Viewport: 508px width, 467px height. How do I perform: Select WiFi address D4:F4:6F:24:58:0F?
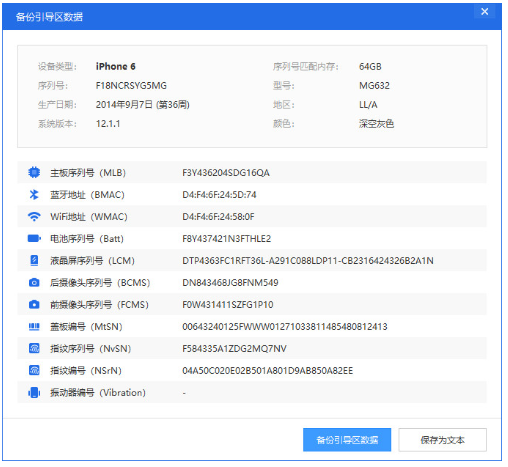pos(218,217)
